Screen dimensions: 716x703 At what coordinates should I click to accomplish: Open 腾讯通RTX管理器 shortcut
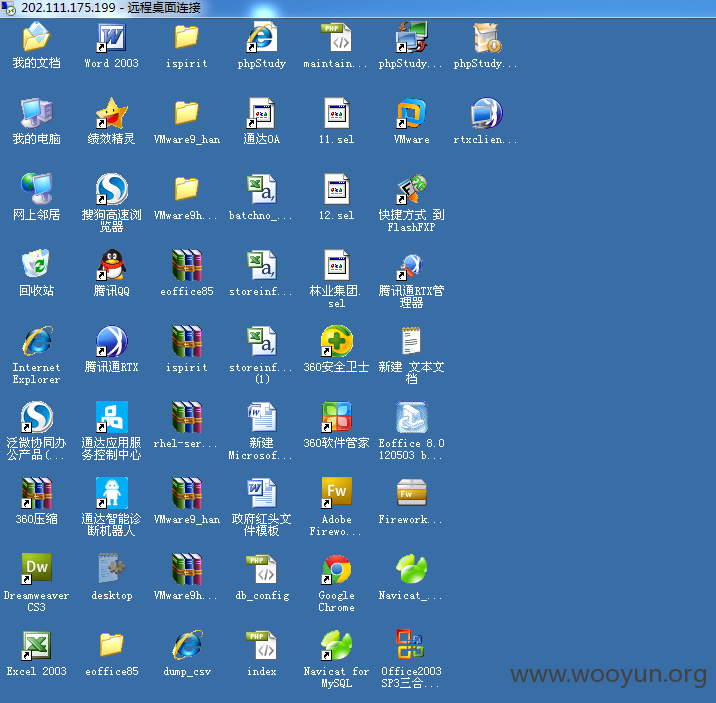click(411, 266)
